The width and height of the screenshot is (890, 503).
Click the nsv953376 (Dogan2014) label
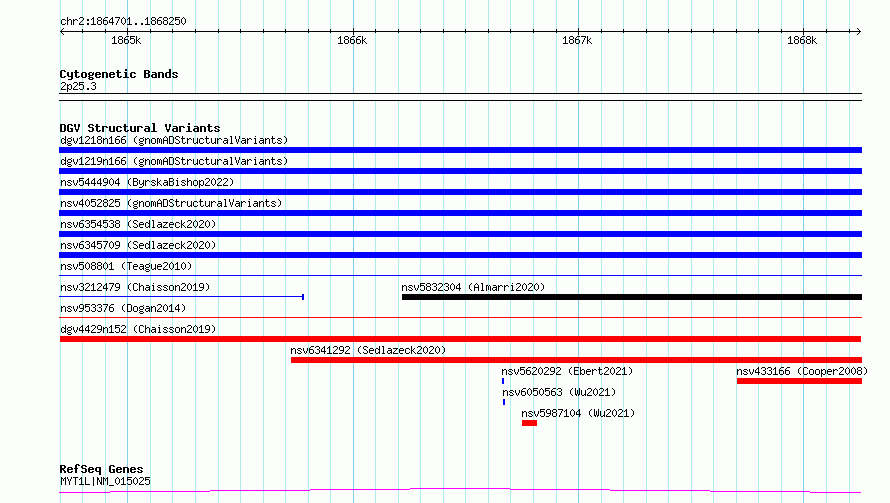tap(123, 308)
